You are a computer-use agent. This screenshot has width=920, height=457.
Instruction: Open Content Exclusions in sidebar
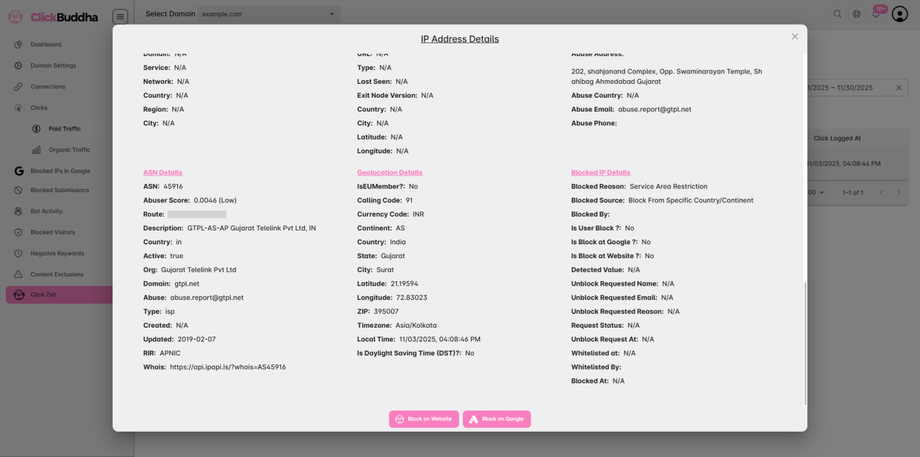coord(57,275)
